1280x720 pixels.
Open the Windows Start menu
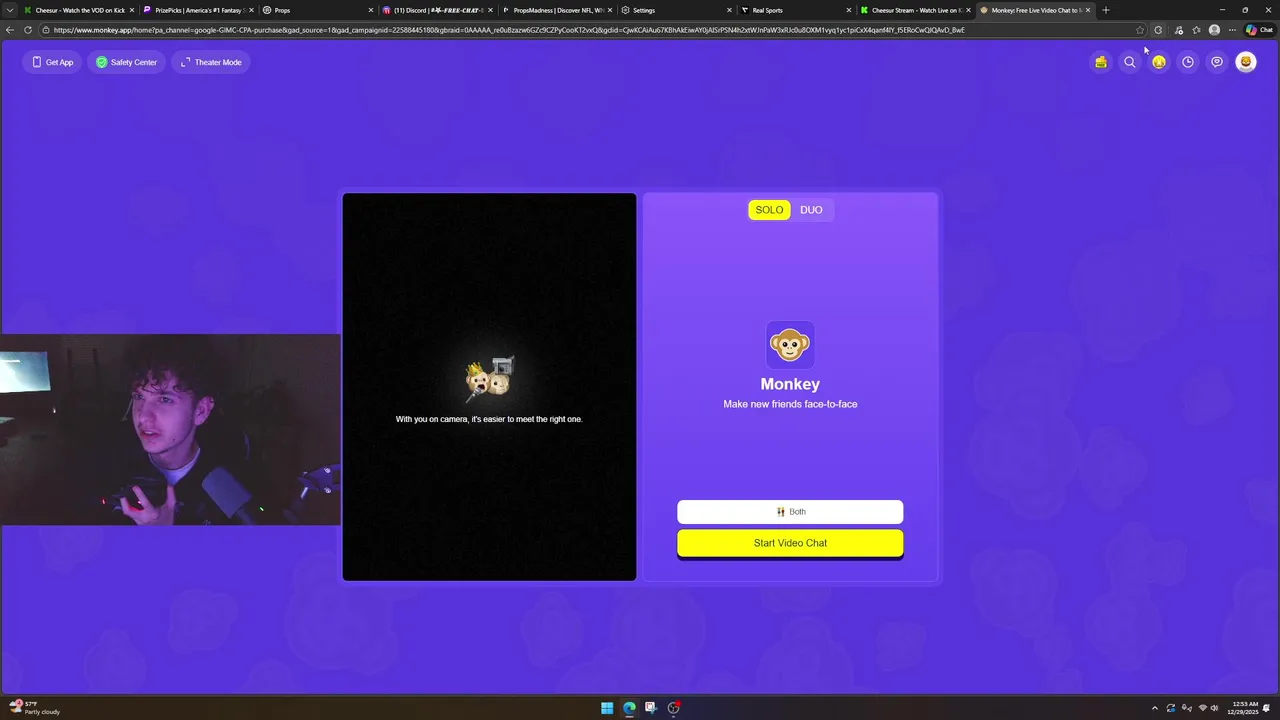(x=607, y=708)
